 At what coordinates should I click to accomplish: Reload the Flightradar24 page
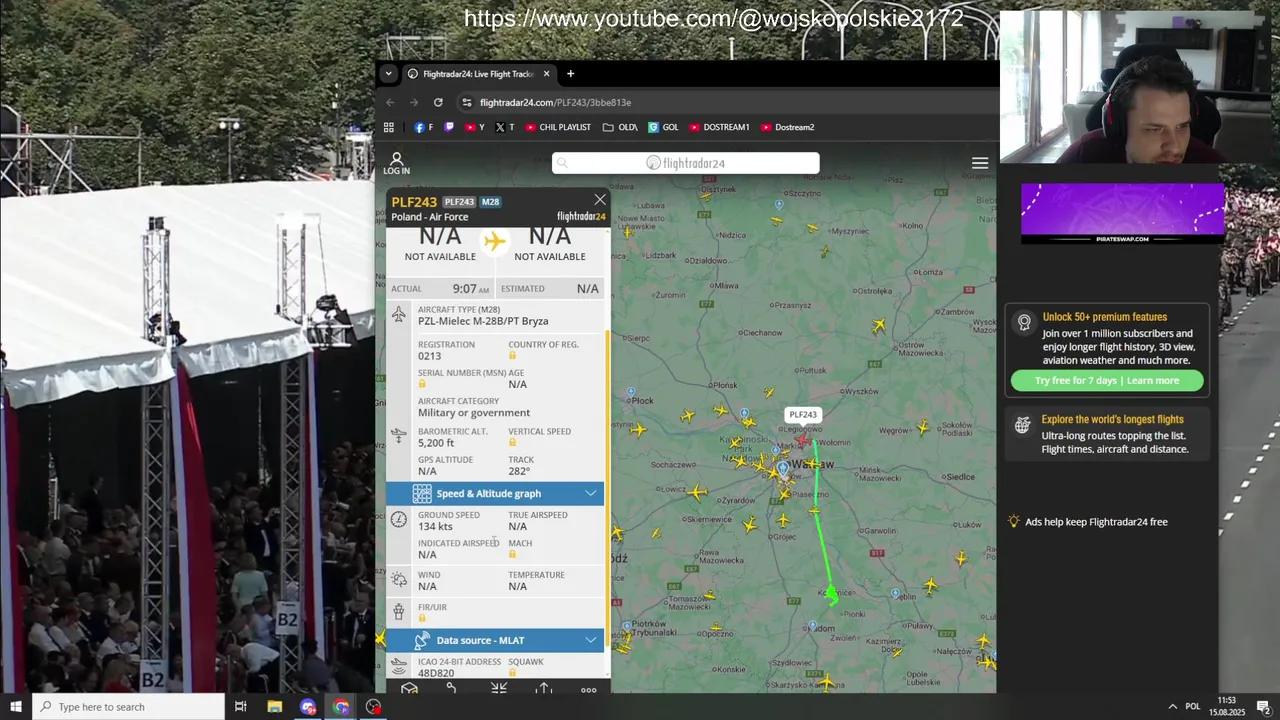click(438, 102)
